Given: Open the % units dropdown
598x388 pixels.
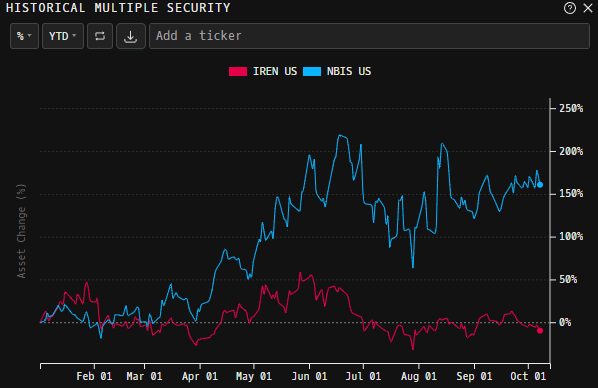Looking at the screenshot, I should point(24,36).
